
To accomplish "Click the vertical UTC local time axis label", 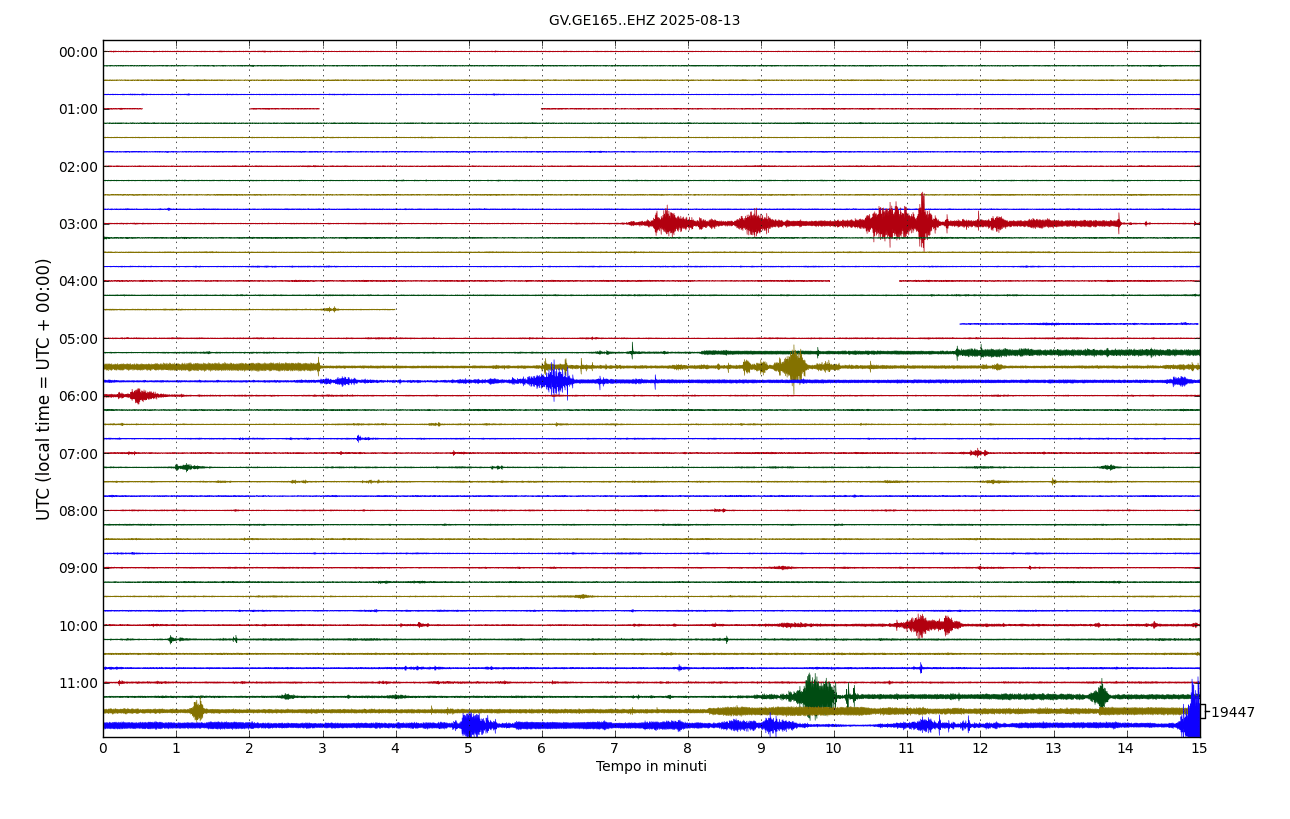I will (x=44, y=389).
